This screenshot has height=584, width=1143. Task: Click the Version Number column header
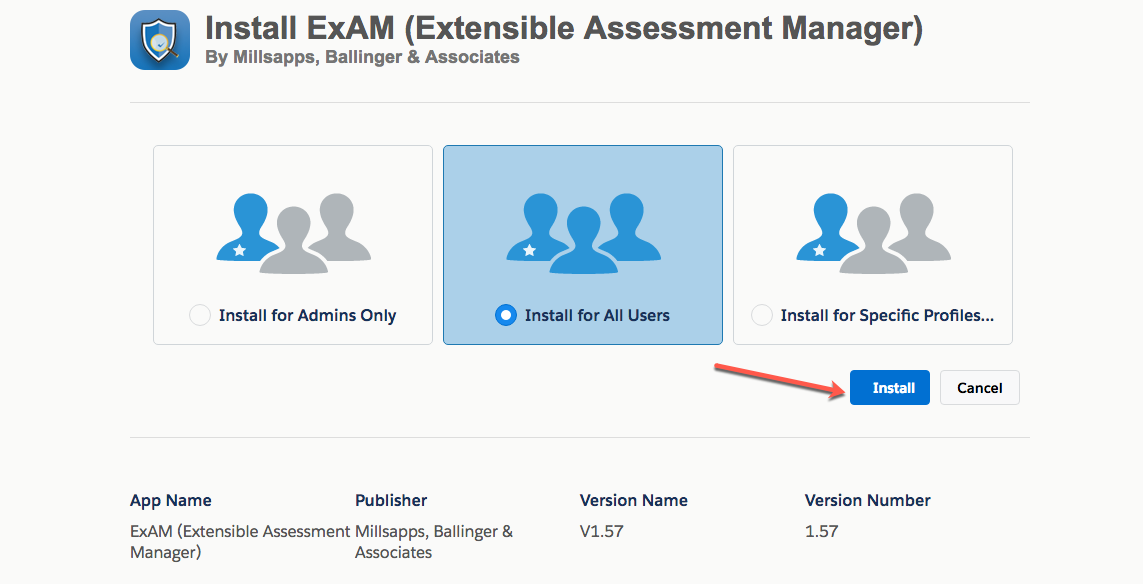tap(867, 500)
